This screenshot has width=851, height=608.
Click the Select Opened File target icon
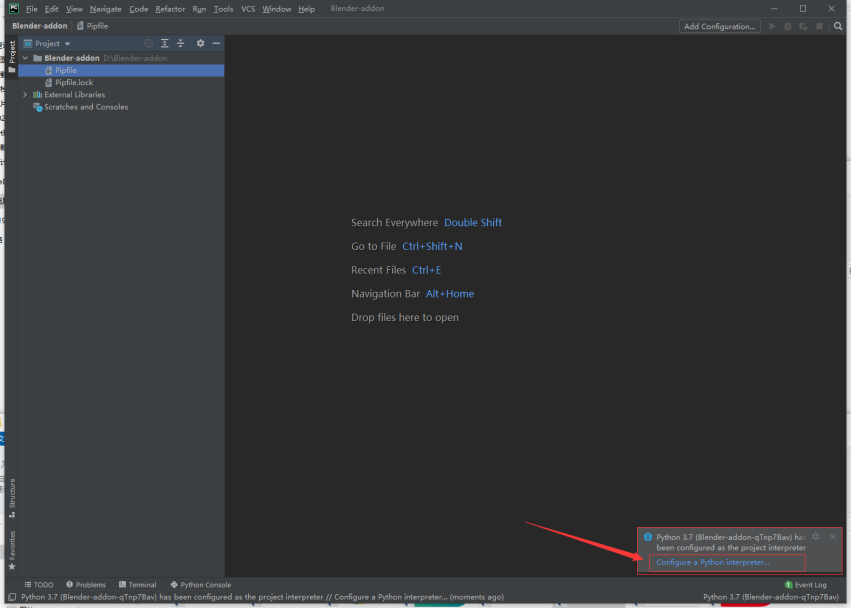[x=149, y=43]
